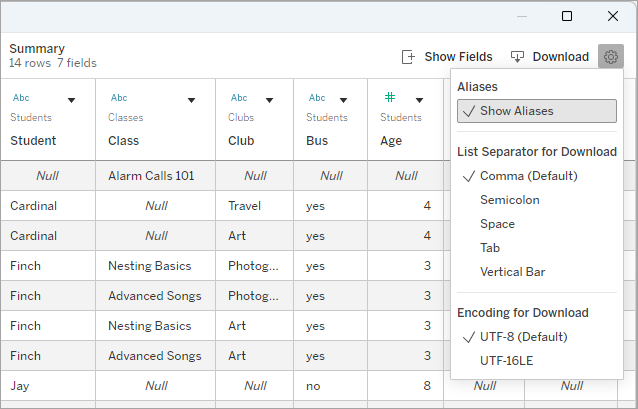The width and height of the screenshot is (638, 409).
Task: Click the Abc type icon for Student
Action: point(21,98)
